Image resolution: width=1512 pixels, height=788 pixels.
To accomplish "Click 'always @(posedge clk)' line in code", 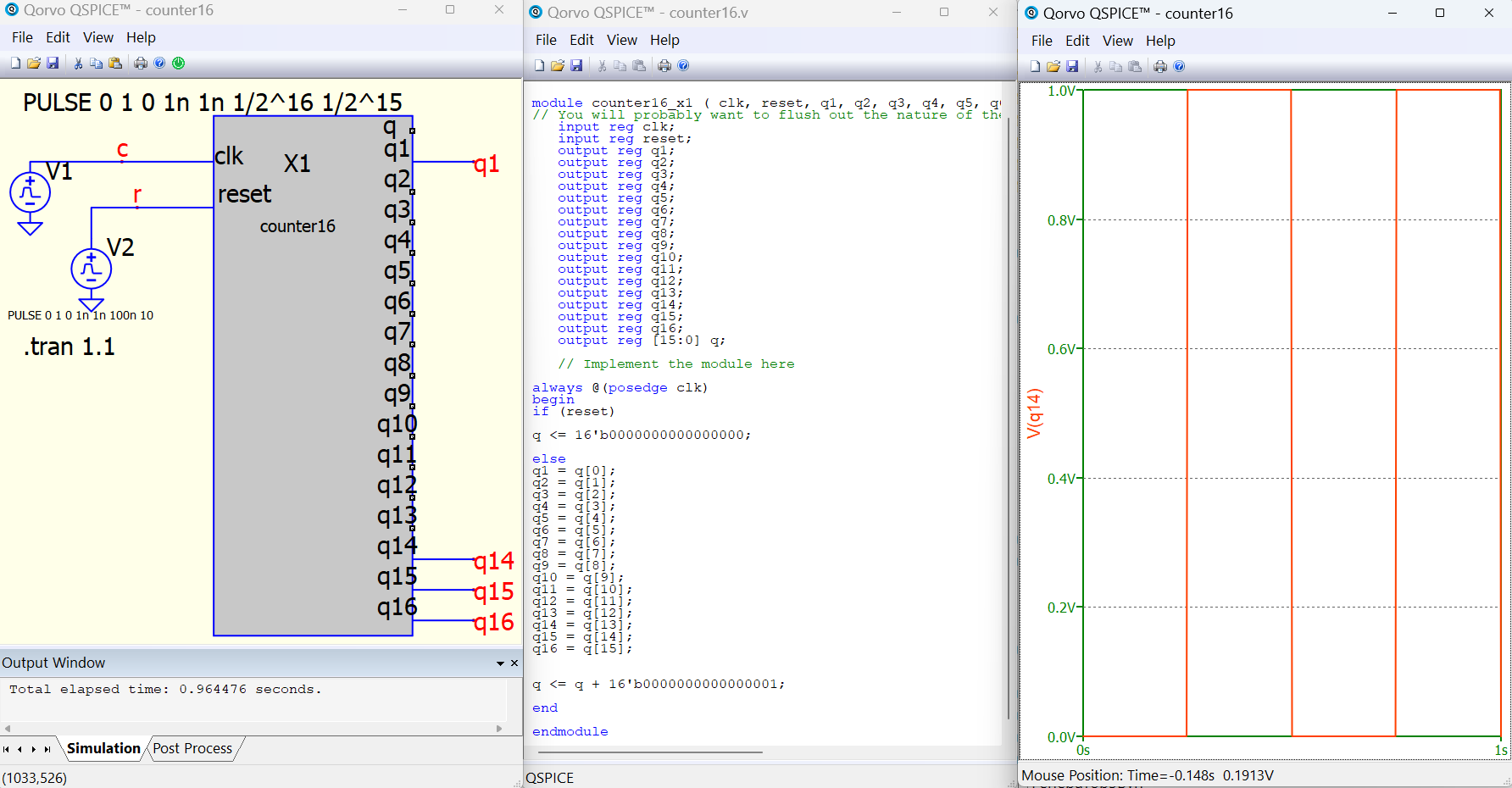I will point(620,387).
